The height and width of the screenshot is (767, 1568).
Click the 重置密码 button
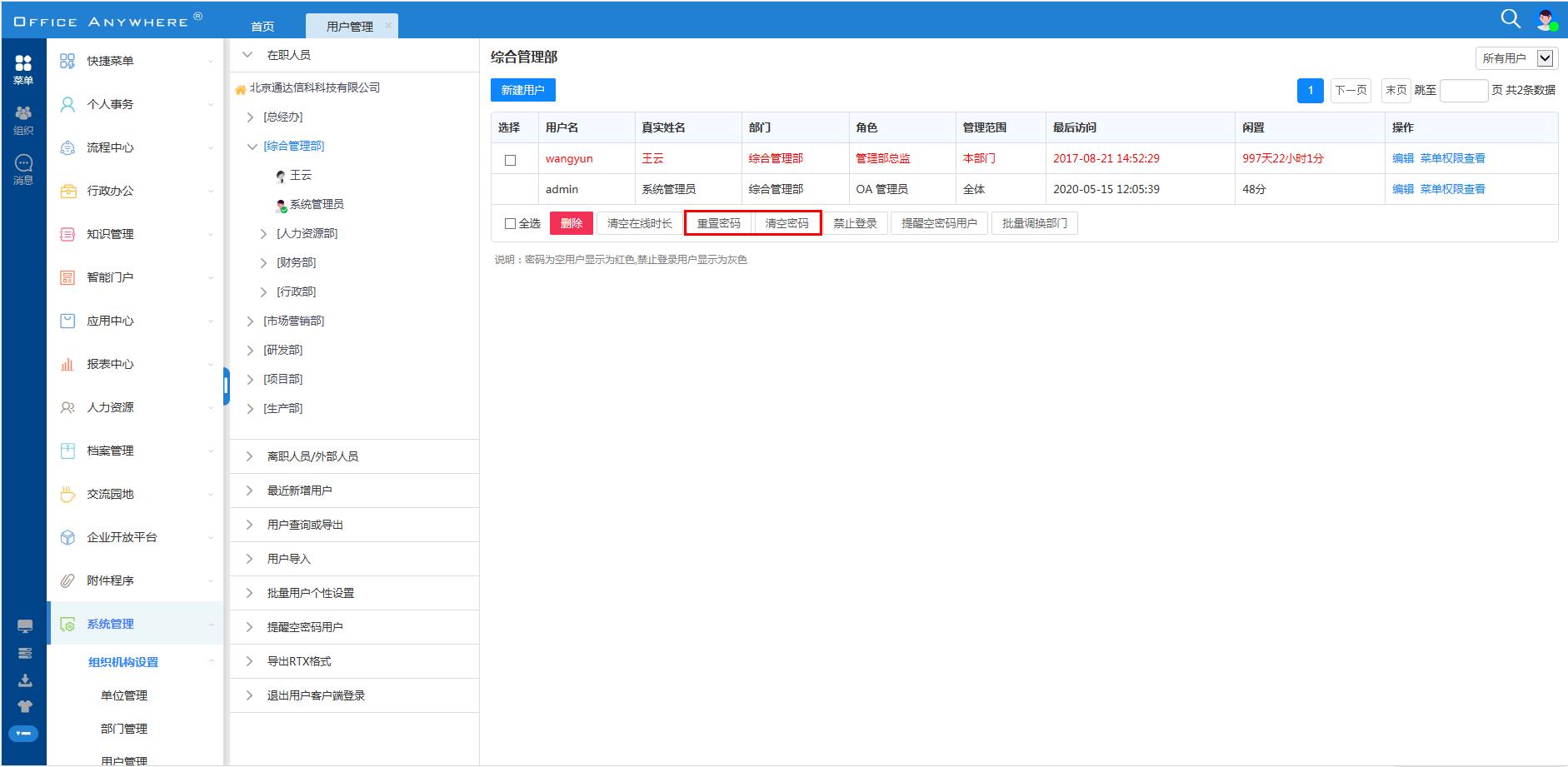point(718,223)
